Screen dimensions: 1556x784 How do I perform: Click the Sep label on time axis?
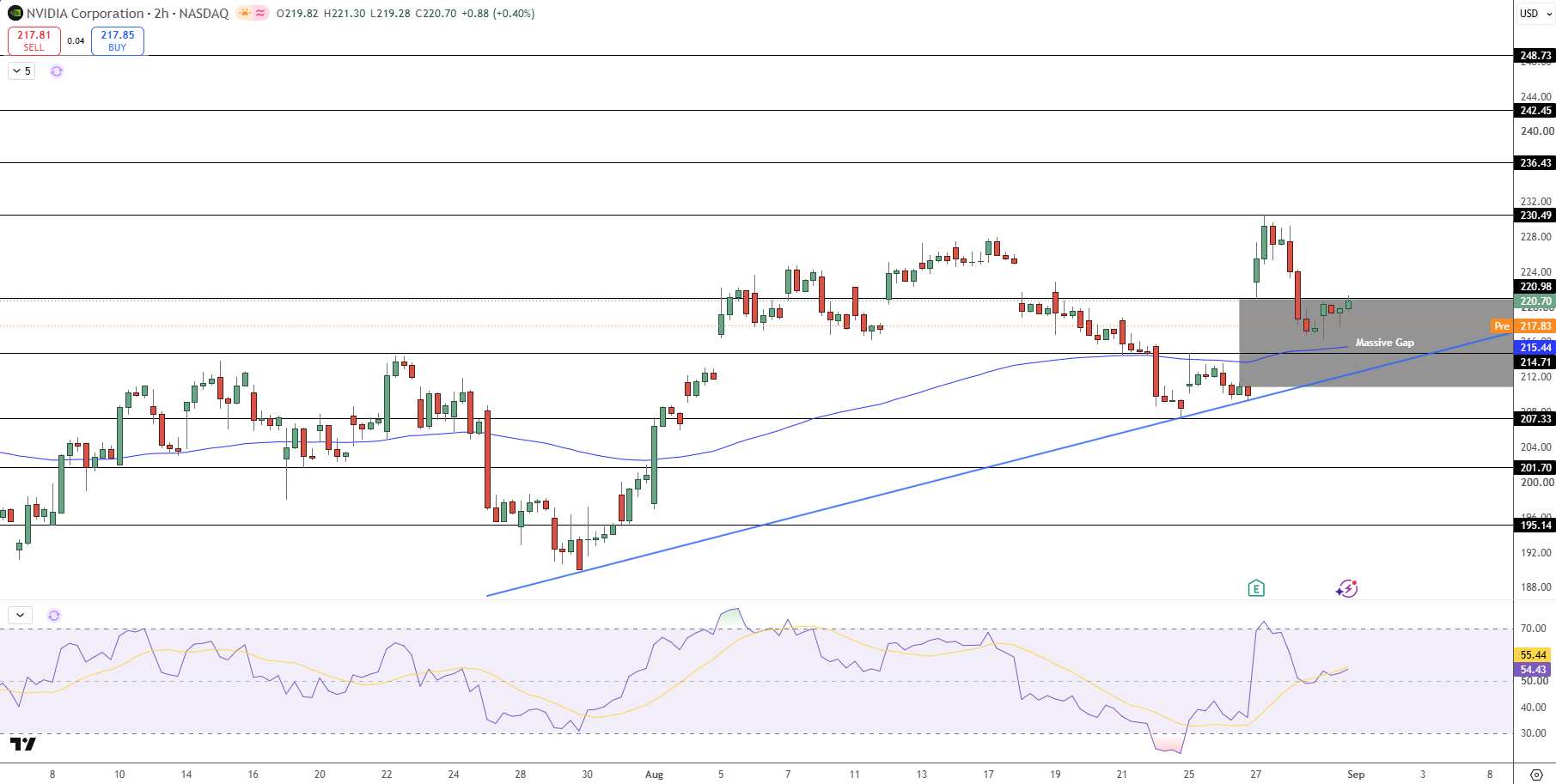click(1356, 775)
